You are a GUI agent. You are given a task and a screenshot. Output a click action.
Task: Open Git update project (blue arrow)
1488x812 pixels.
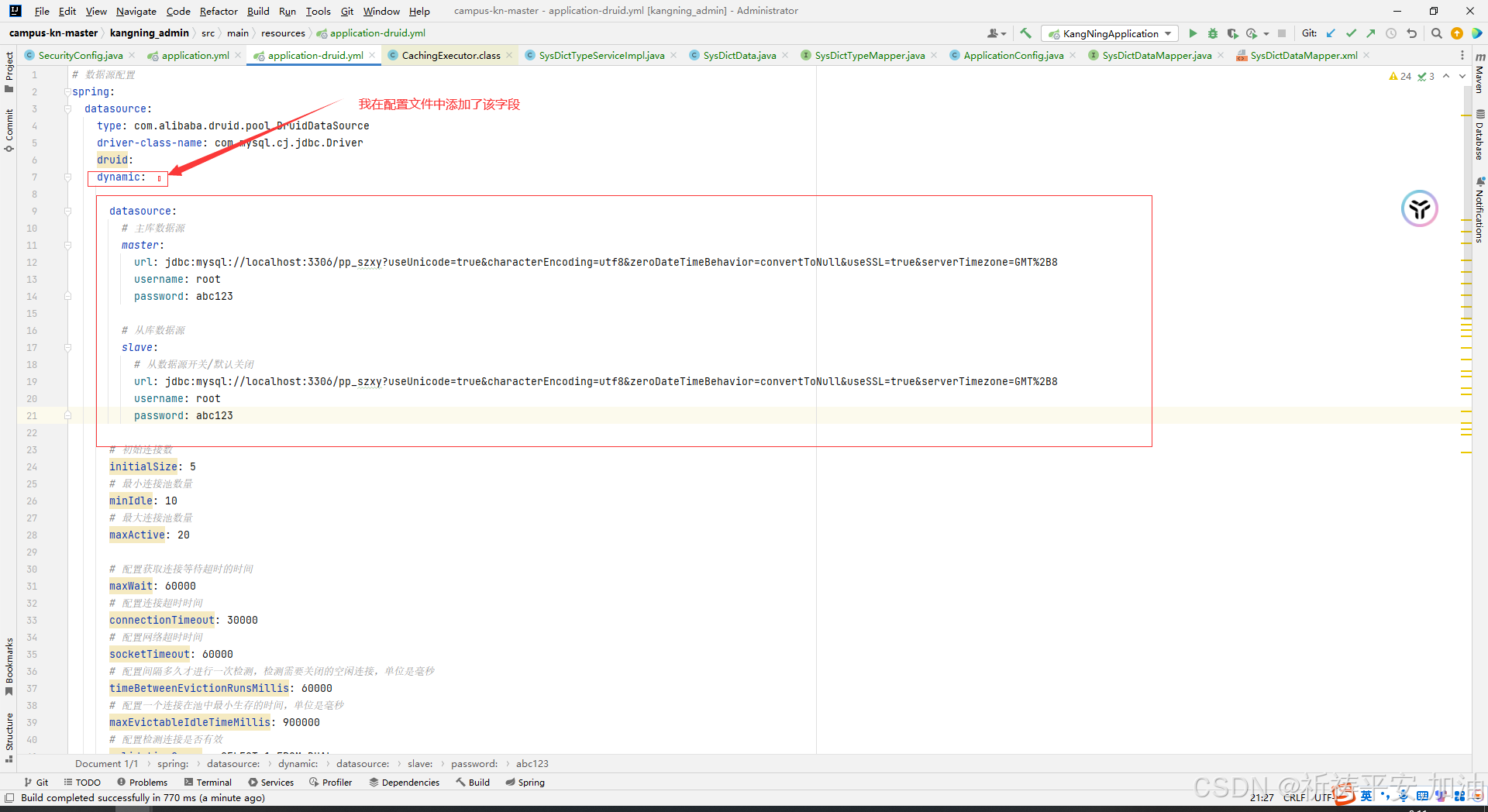point(1331,33)
